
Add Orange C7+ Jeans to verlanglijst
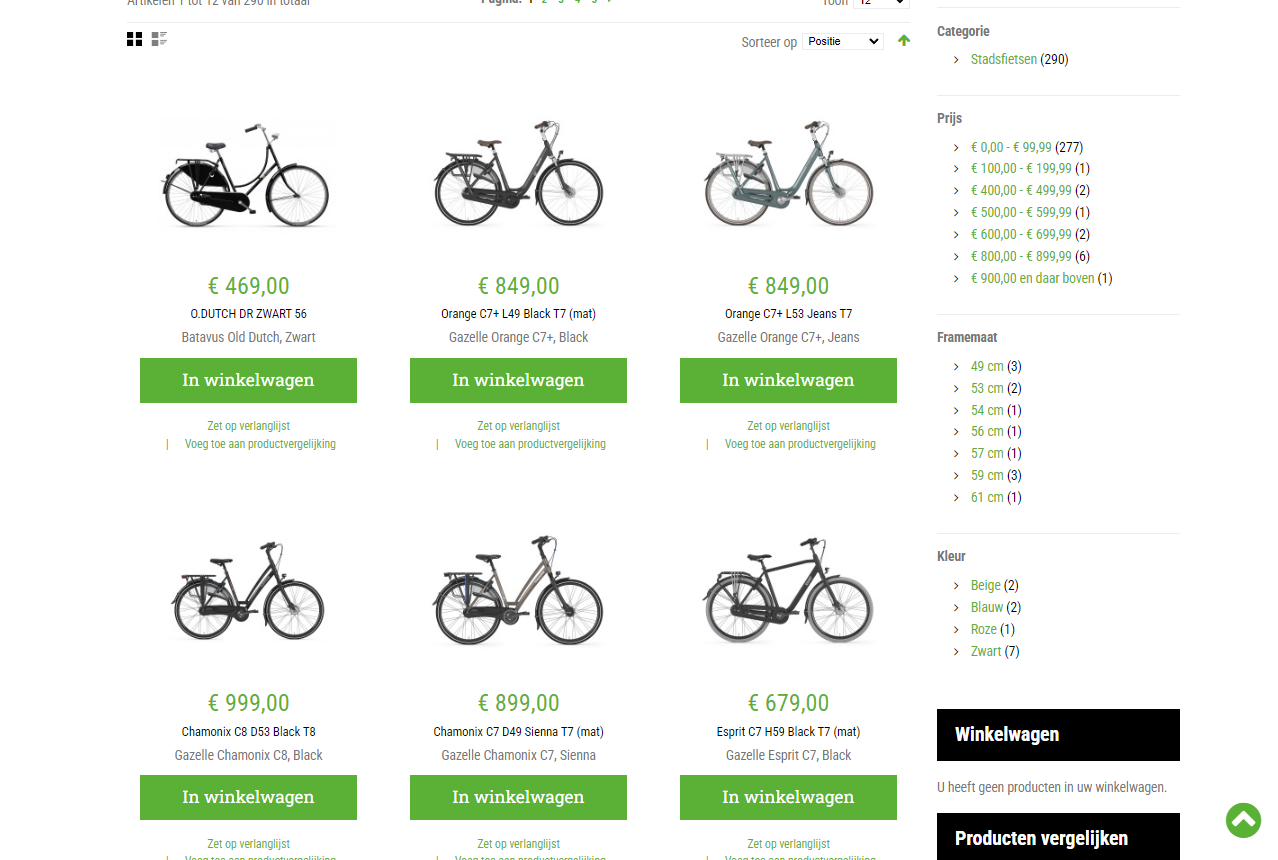[x=788, y=426]
